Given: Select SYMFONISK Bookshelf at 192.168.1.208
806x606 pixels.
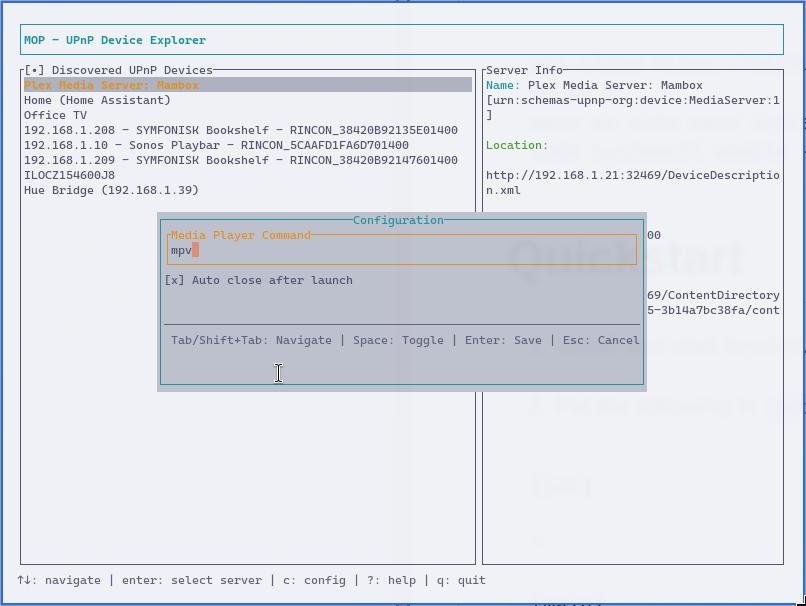Looking at the screenshot, I should point(240,130).
